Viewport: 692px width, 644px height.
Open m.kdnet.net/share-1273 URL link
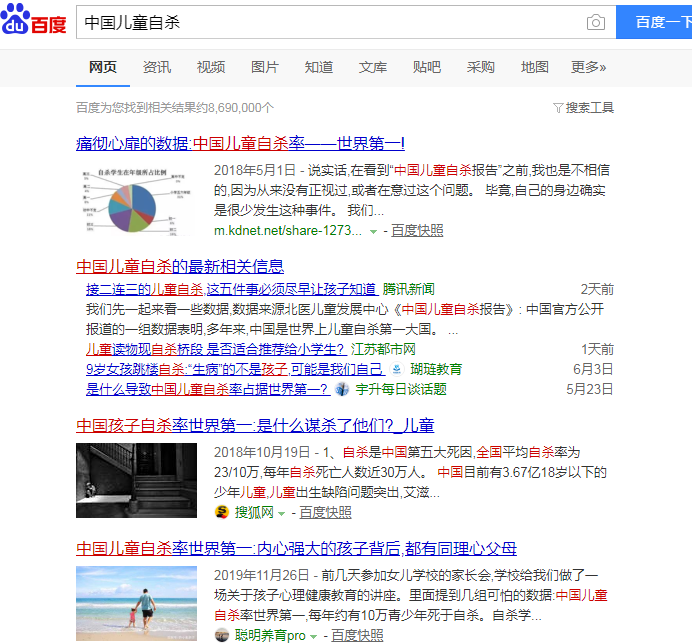click(x=288, y=230)
